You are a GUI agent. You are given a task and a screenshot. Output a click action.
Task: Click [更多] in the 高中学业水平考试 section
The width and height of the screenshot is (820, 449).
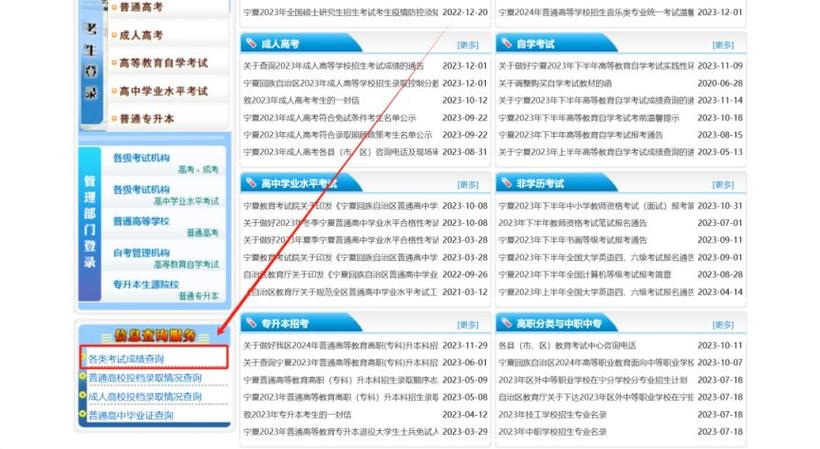tap(468, 185)
